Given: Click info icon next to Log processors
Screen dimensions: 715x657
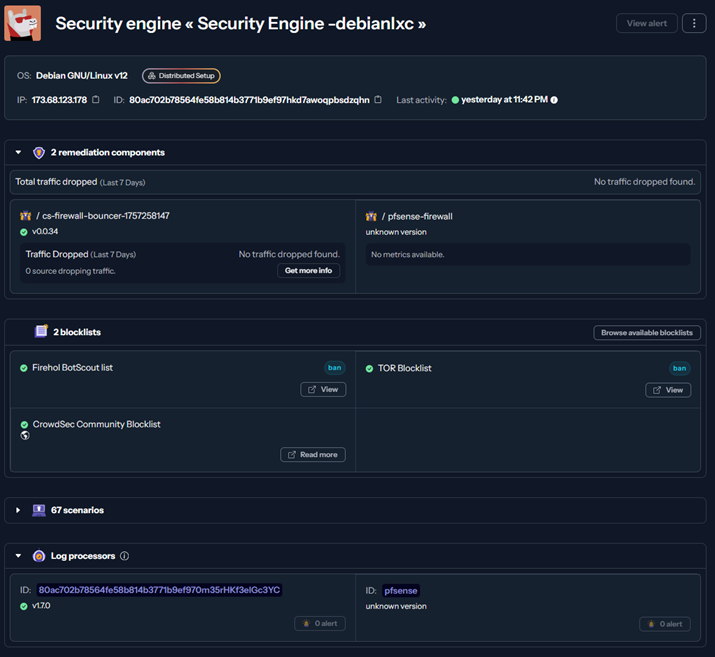Looking at the screenshot, I should tap(124, 556).
